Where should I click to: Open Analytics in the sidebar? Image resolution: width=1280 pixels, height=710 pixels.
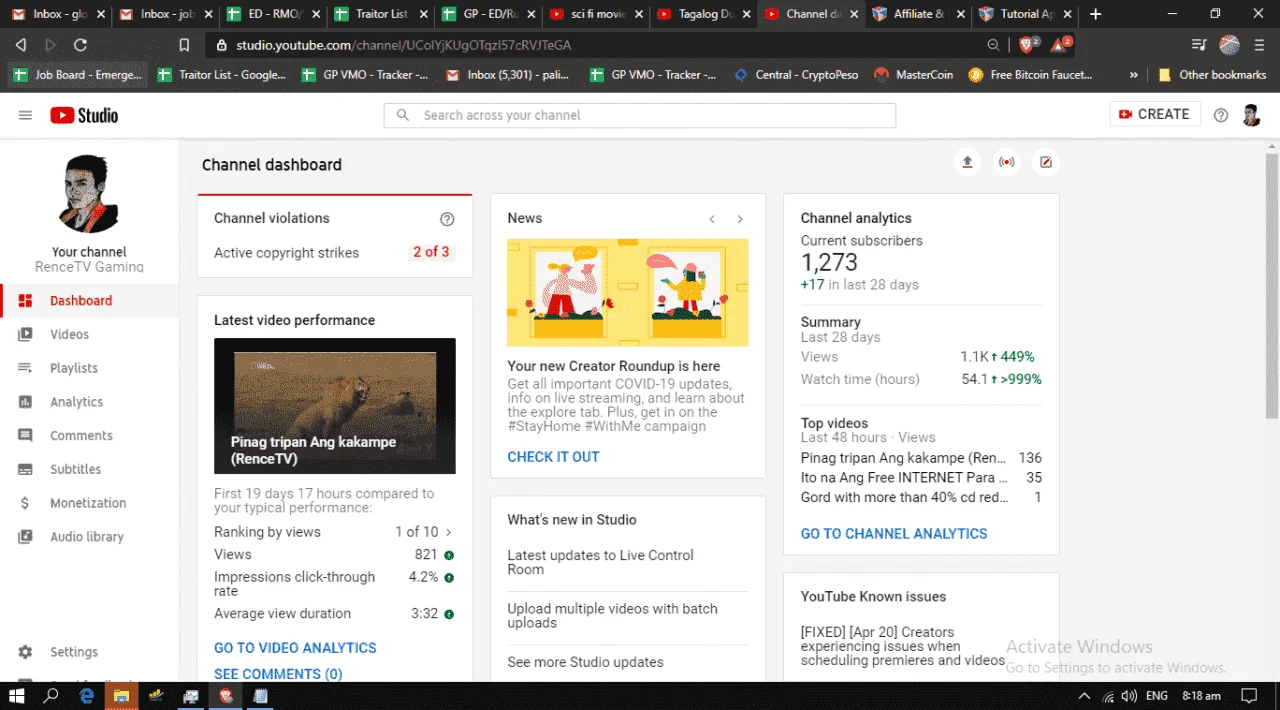[90, 402]
